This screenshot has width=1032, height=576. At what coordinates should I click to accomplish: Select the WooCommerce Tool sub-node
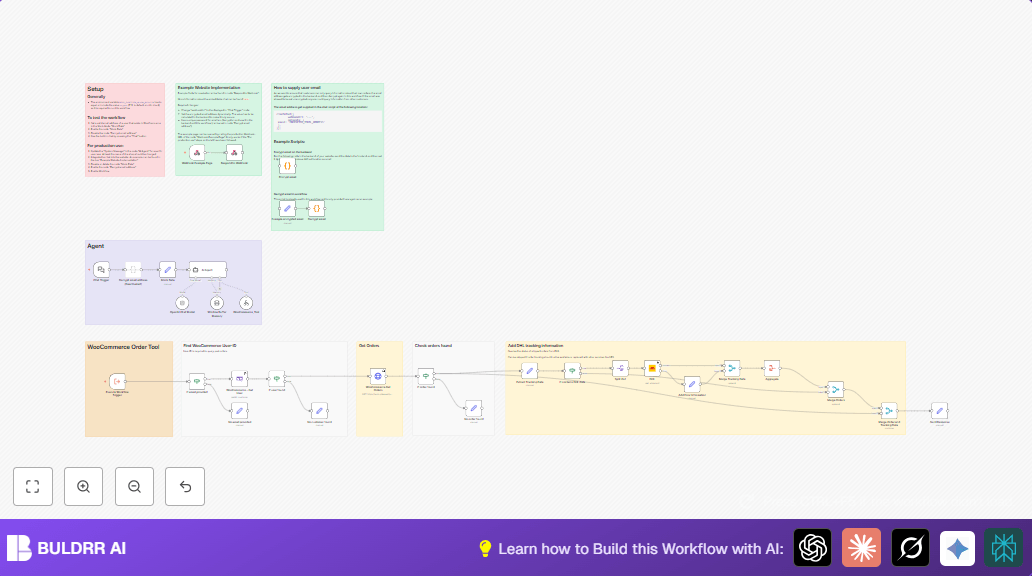(246, 303)
